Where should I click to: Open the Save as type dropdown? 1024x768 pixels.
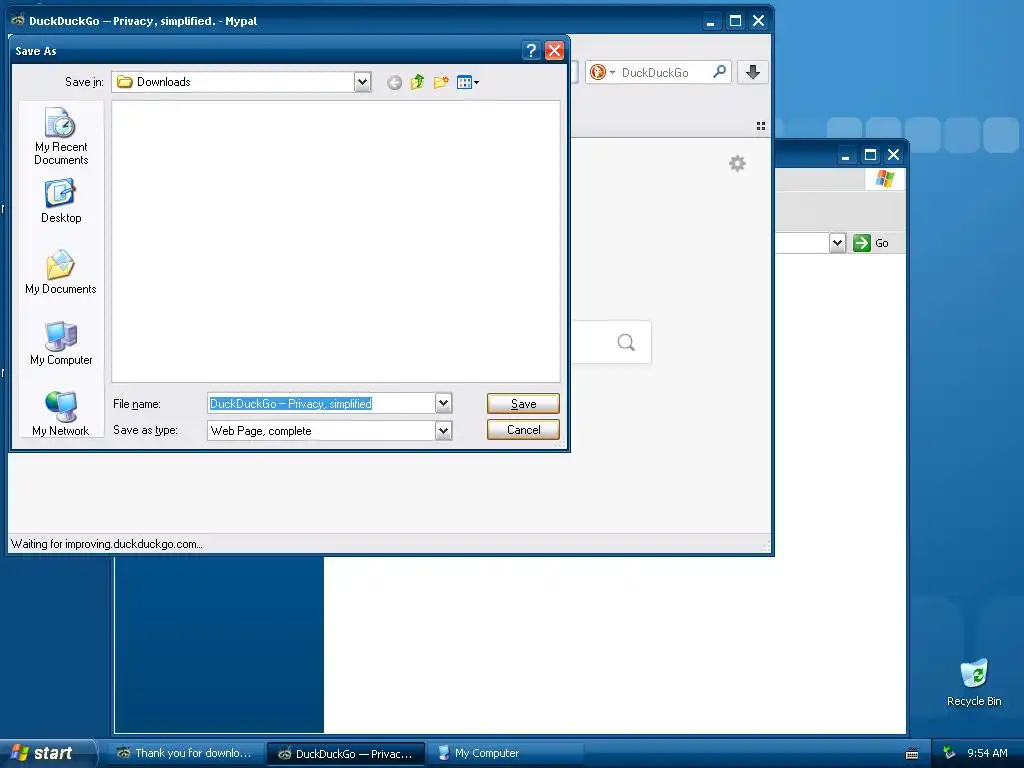[x=443, y=430]
